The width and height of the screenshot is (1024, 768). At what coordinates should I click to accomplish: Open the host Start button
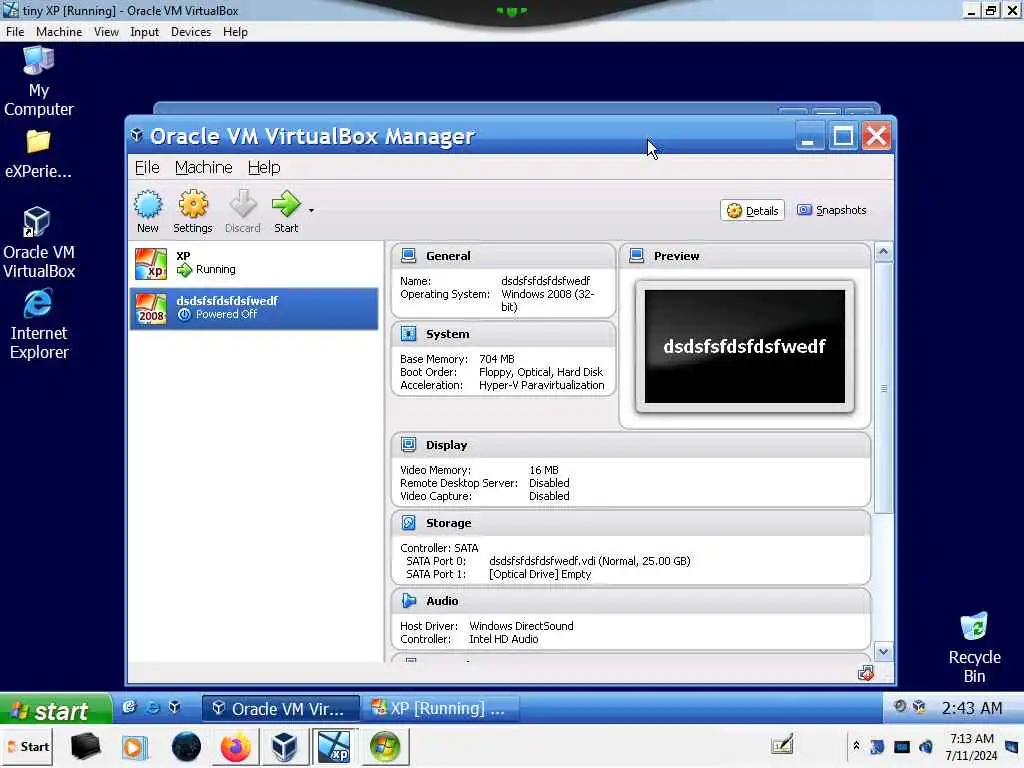pos(28,746)
